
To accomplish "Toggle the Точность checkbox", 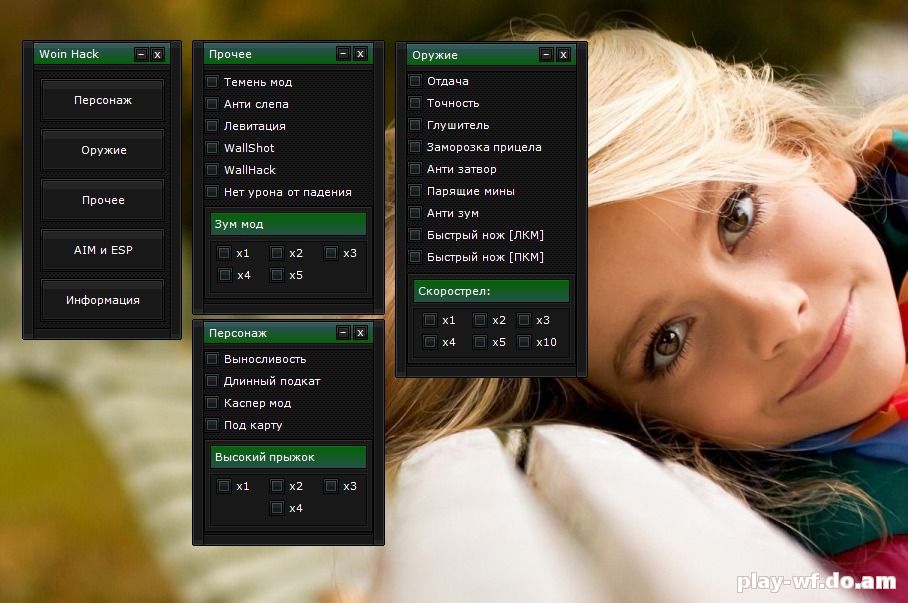I will coord(415,103).
